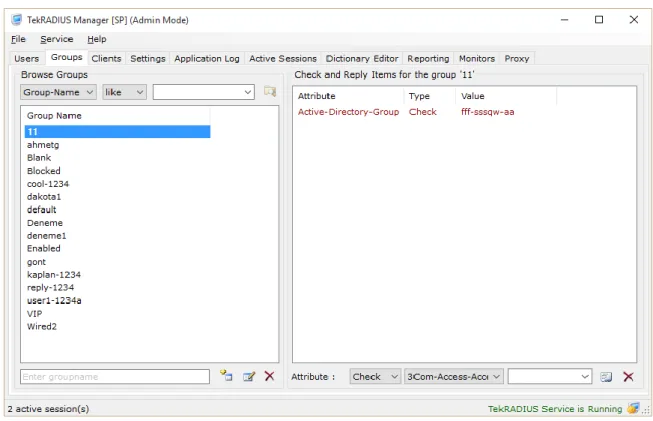Click the Group Name column header
This screenshot has width=653, height=421.
[x=117, y=116]
